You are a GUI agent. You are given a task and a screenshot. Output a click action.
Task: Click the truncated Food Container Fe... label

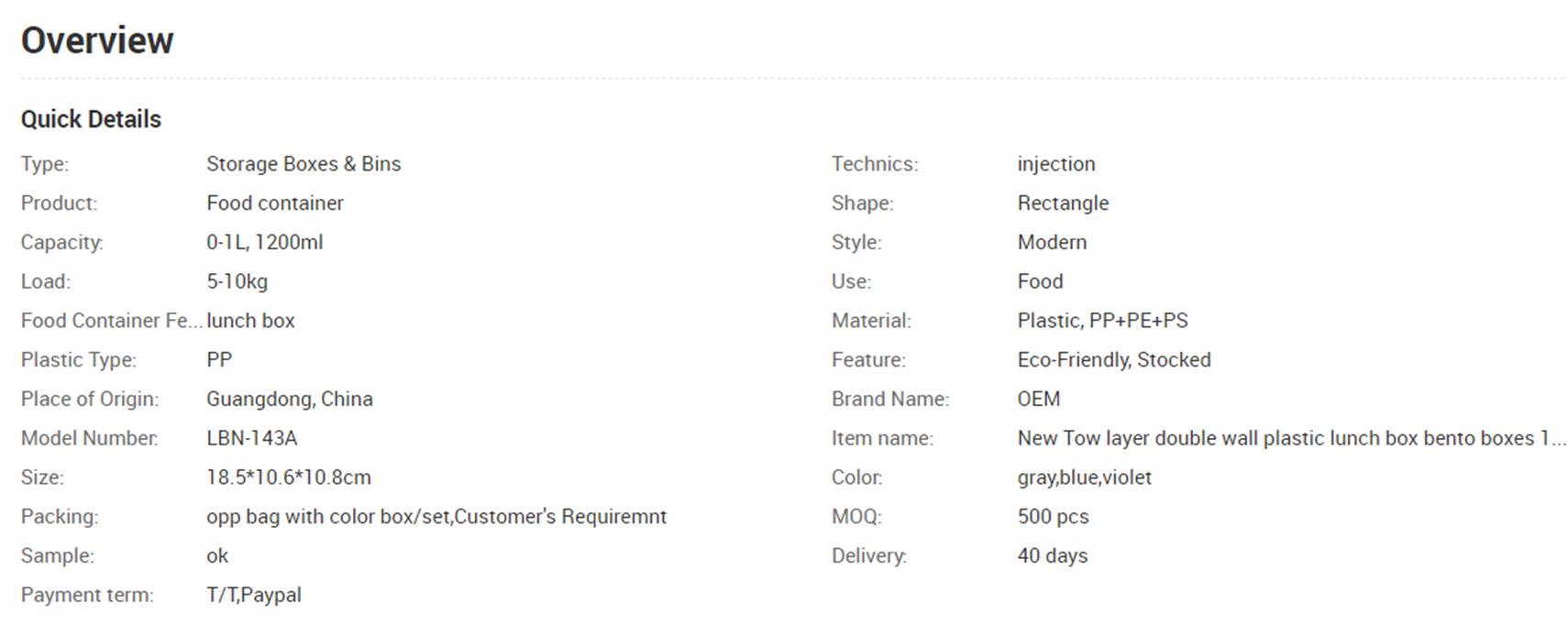[111, 321]
